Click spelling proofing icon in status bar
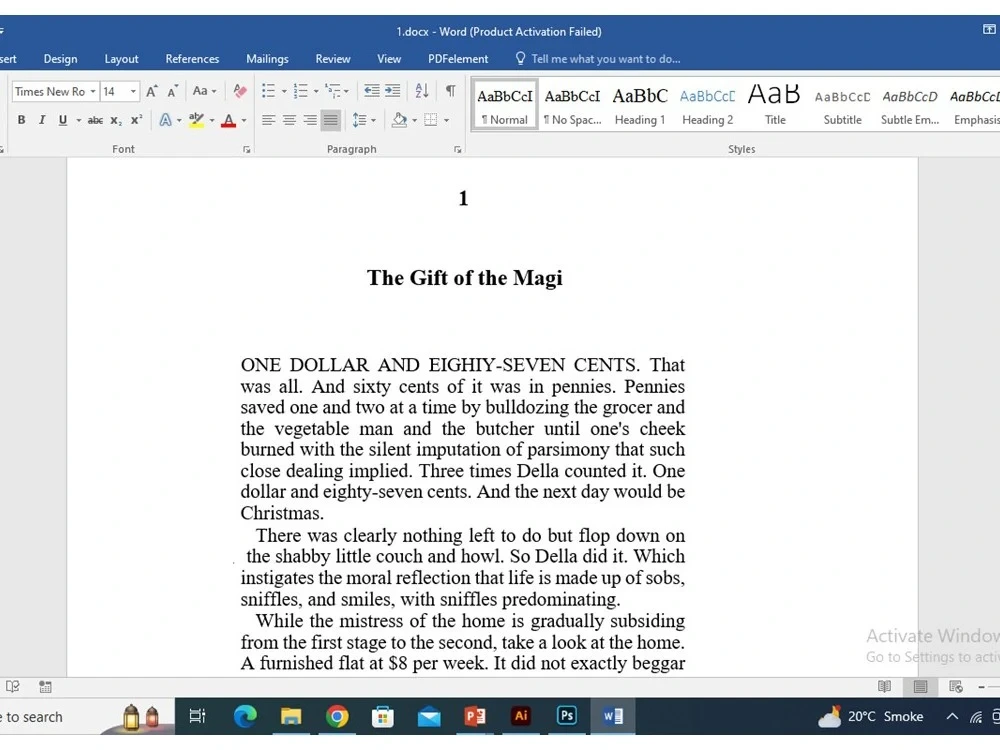This screenshot has width=1000, height=750. [13, 686]
